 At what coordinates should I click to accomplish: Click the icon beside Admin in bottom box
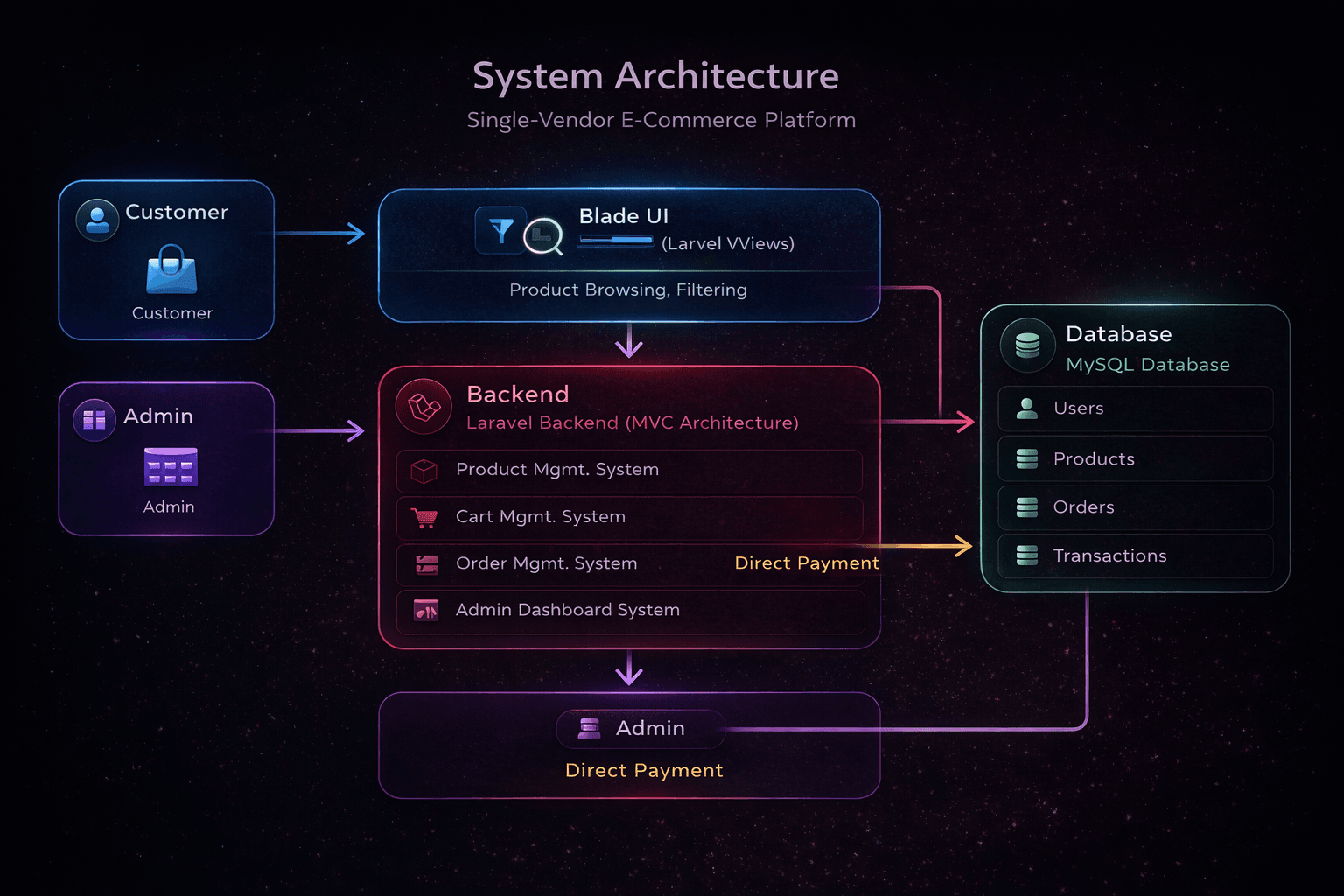coord(590,728)
